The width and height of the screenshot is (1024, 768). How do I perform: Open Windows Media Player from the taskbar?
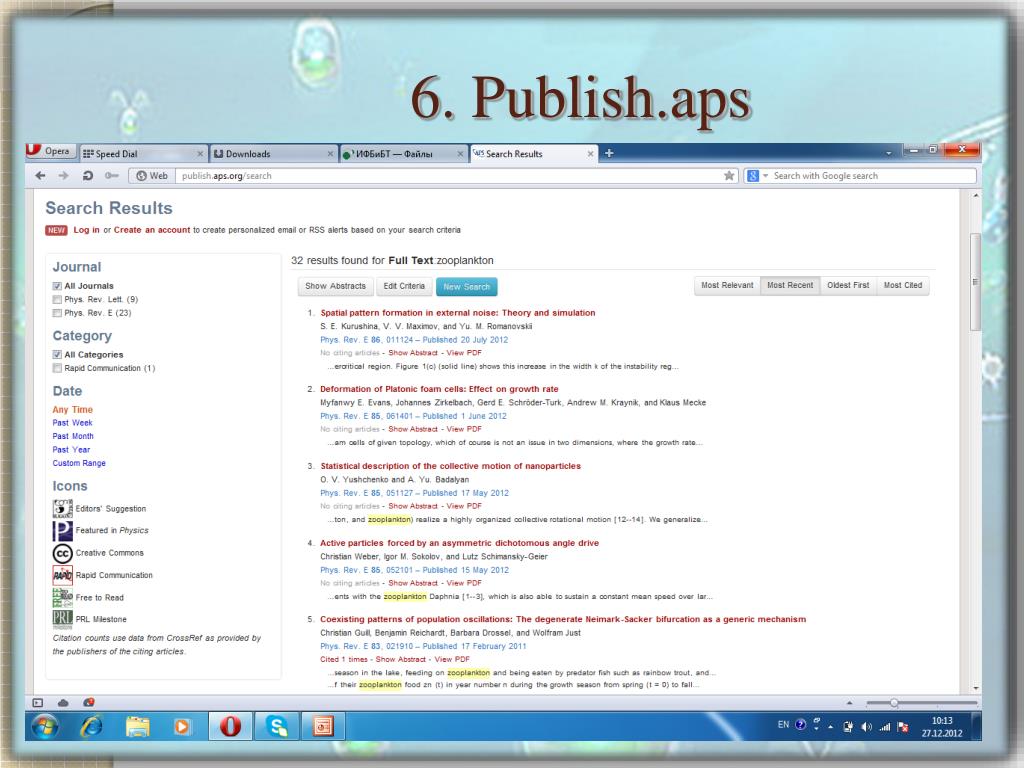pos(182,726)
